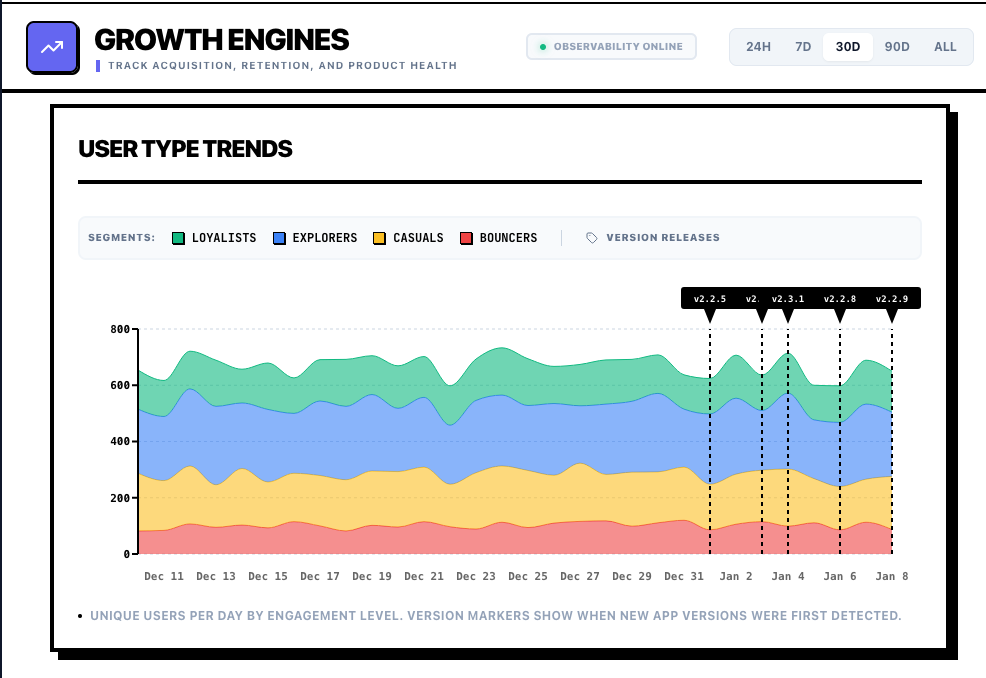Select the ALL time range

944,46
